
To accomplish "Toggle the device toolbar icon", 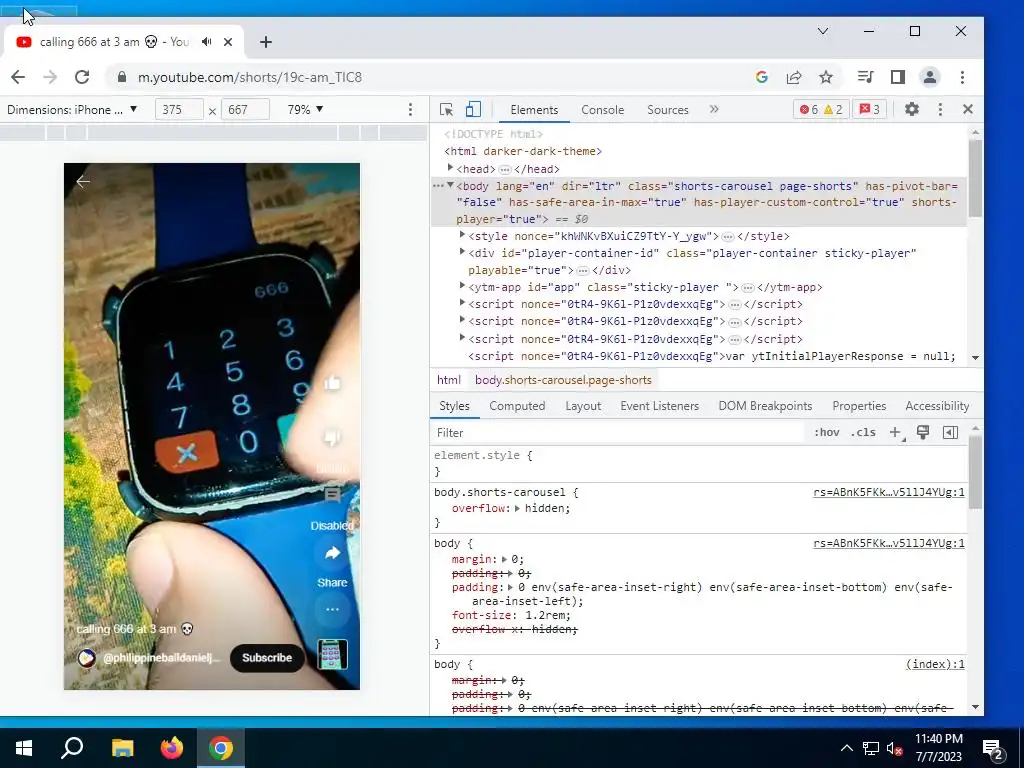I will coord(473,110).
